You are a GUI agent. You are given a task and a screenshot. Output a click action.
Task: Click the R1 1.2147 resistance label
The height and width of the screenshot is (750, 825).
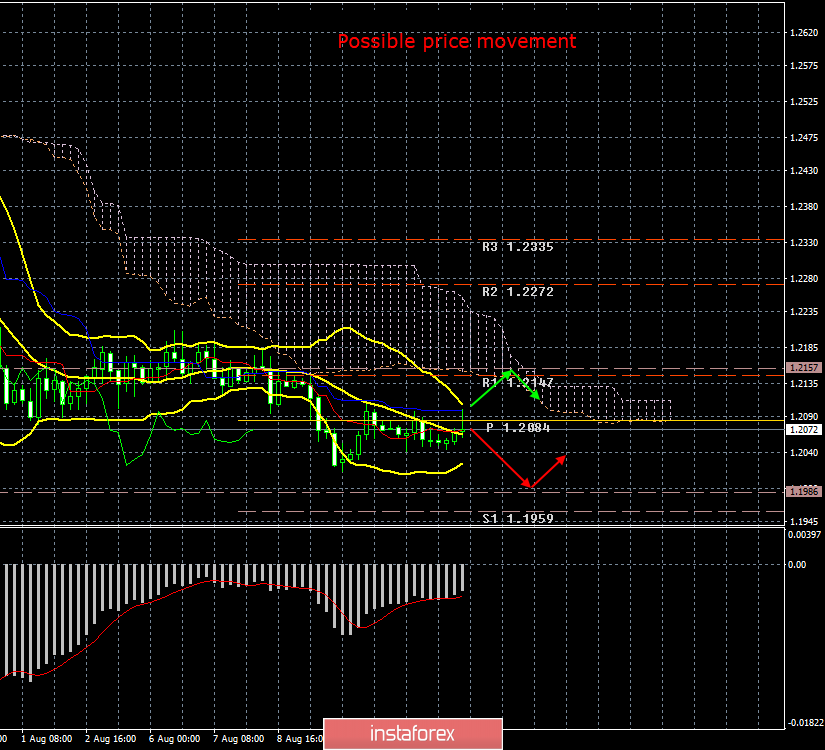point(518,383)
